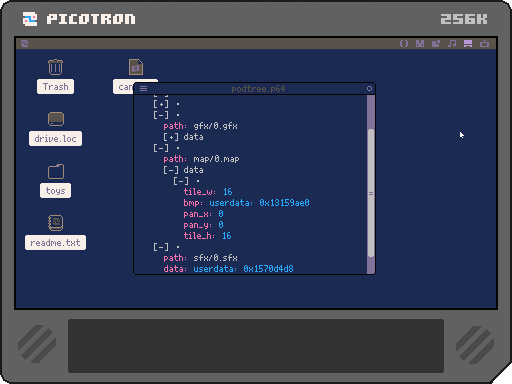This screenshot has width=512, height=384.
Task: Collapse the [-] node containing tile_w
Action: (181, 181)
